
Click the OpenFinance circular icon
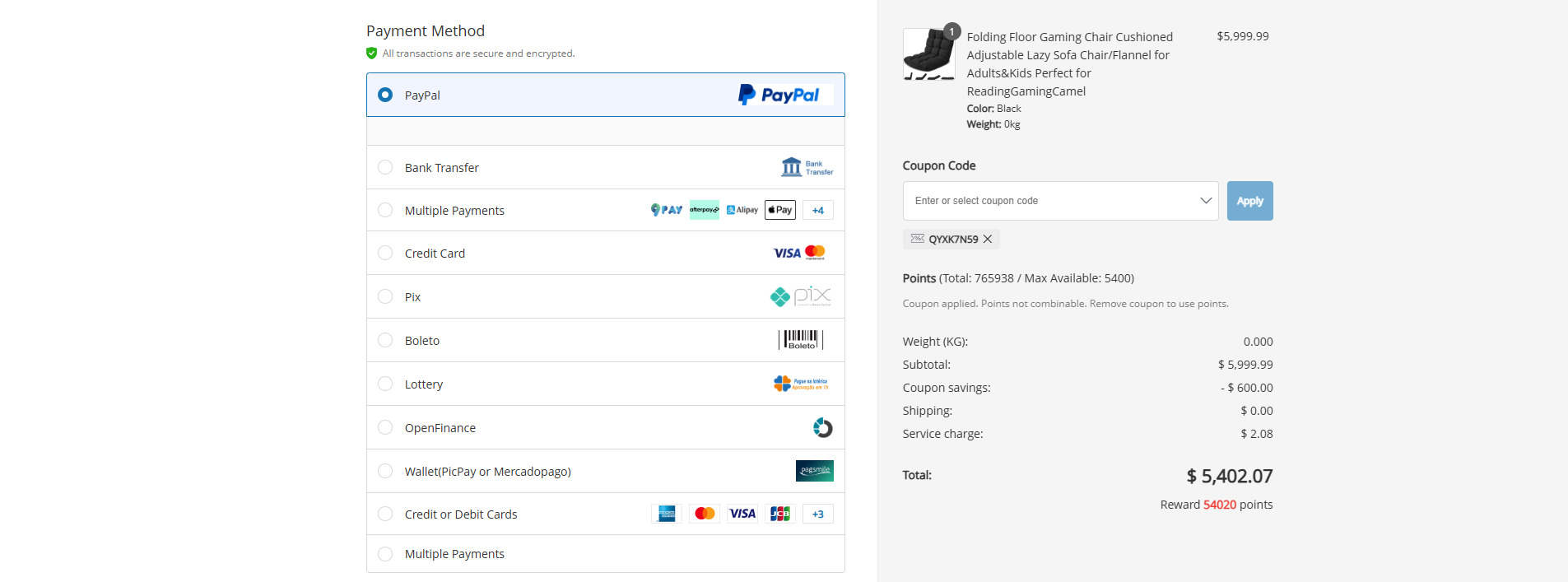click(822, 427)
